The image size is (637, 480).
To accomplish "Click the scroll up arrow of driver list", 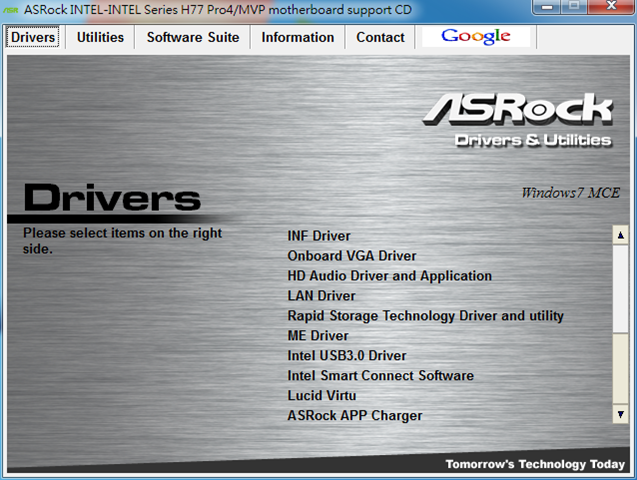I will click(620, 235).
